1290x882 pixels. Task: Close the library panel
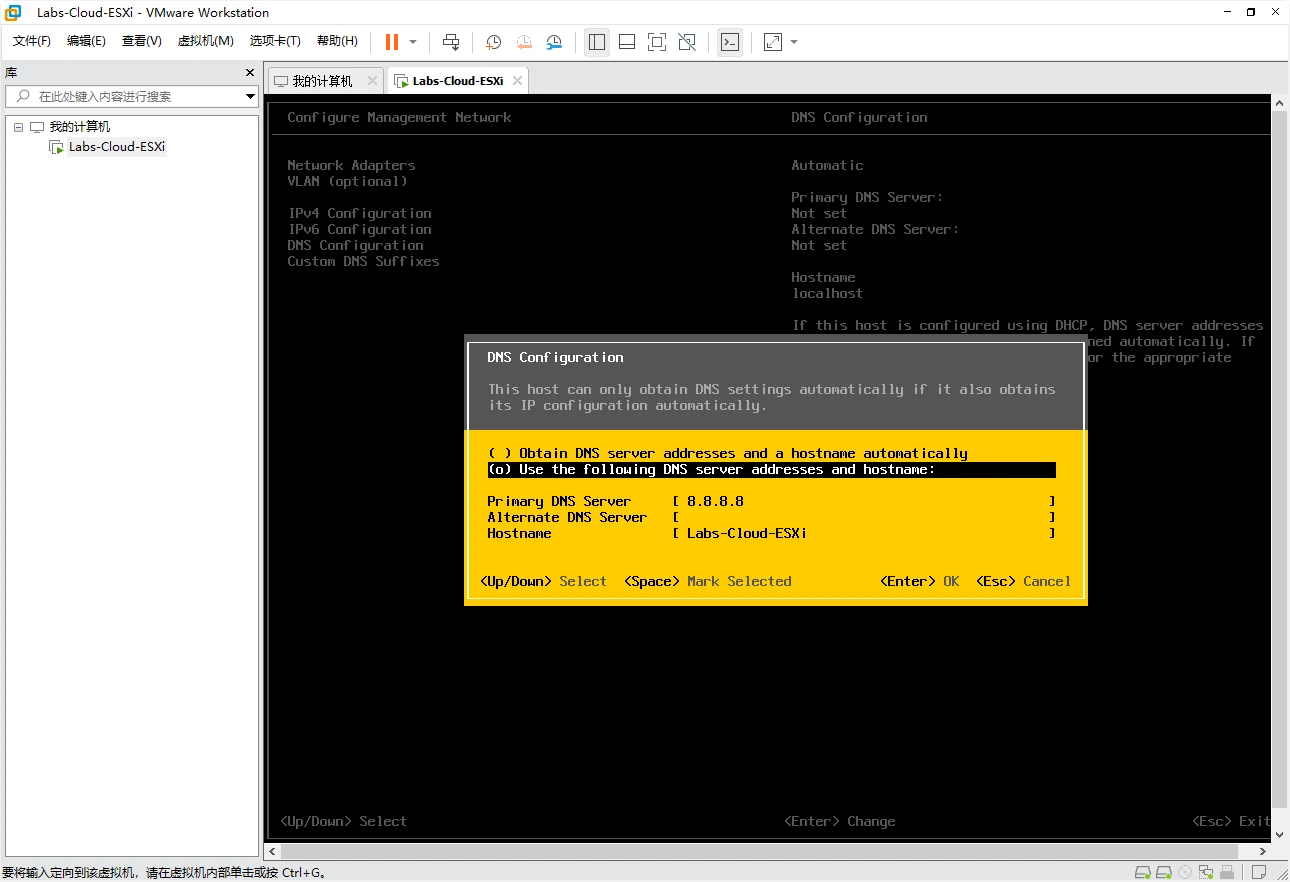click(x=250, y=73)
